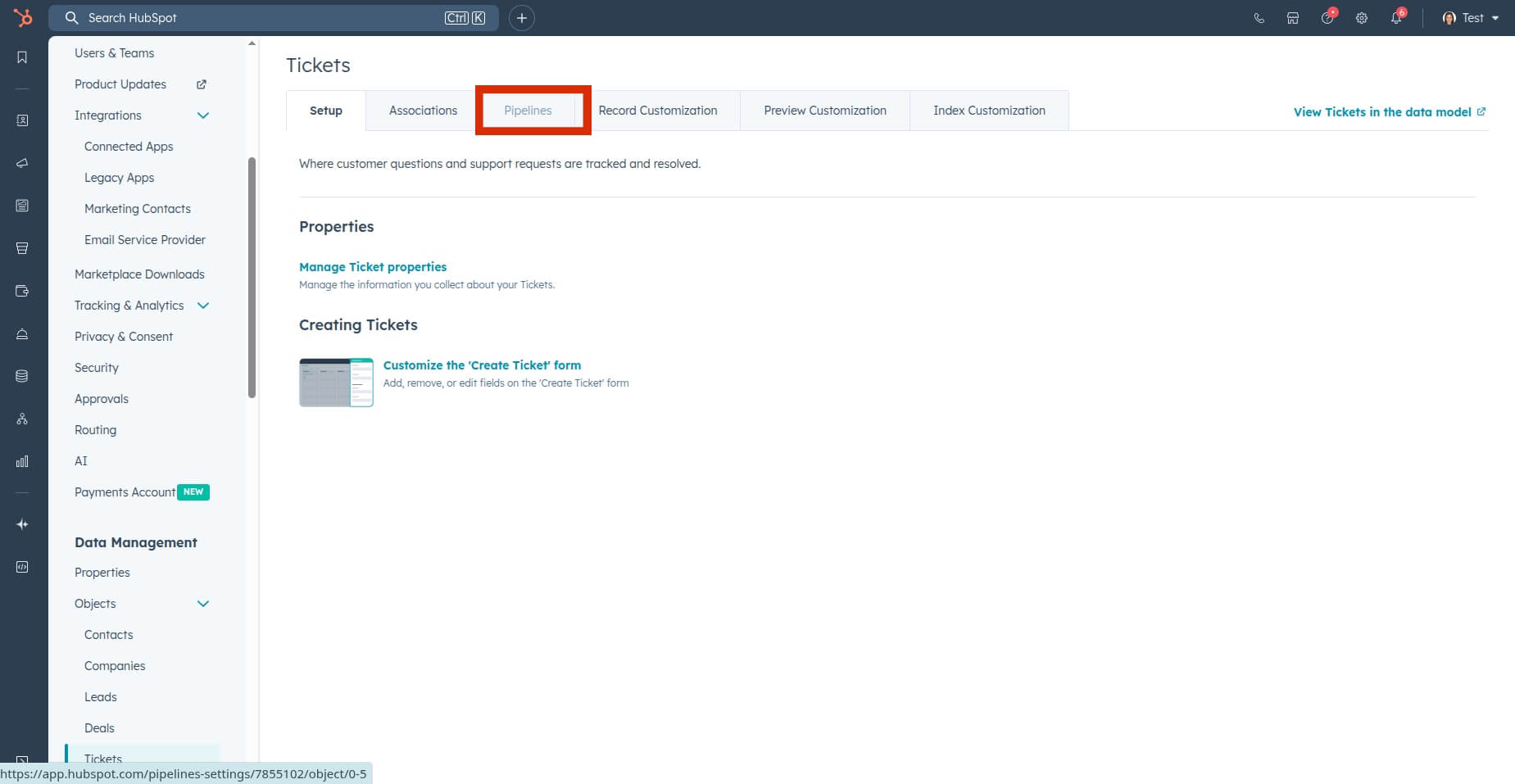This screenshot has height=784, width=1515.
Task: Collapse the Objects section in Data Management
Action: [203, 604]
